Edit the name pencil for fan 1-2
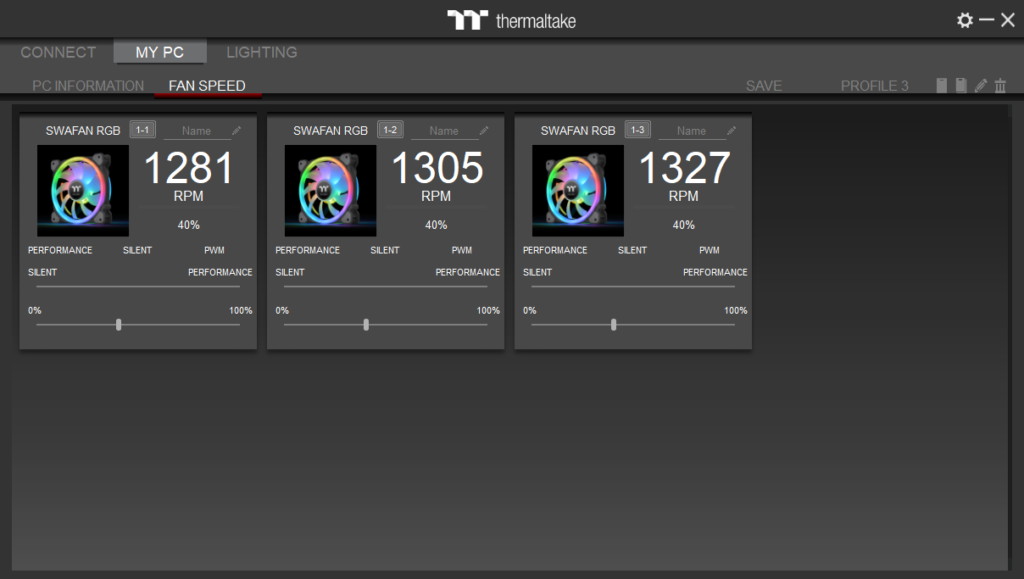Image resolution: width=1024 pixels, height=579 pixels. coord(484,131)
